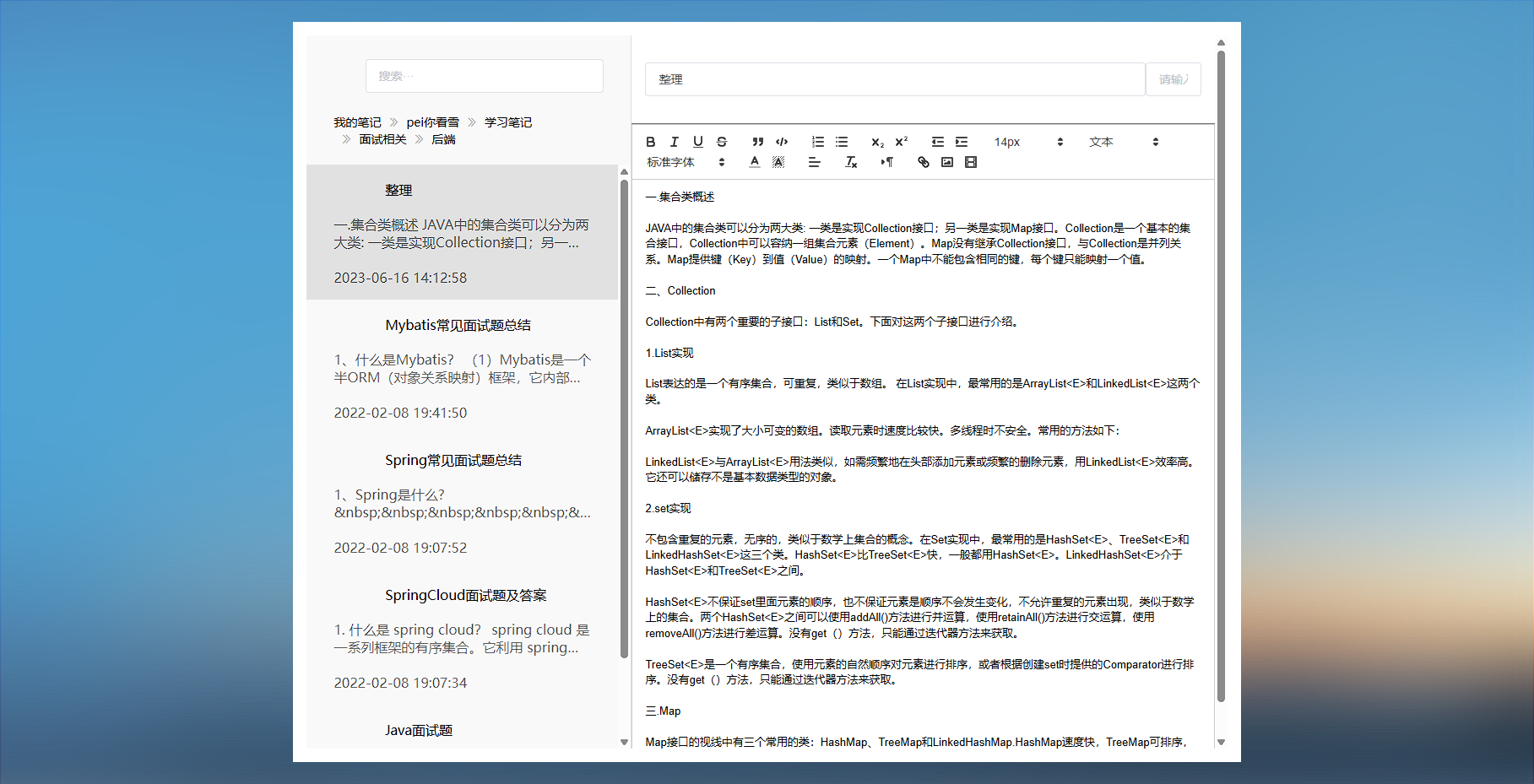Apply subscript formatting

click(878, 142)
